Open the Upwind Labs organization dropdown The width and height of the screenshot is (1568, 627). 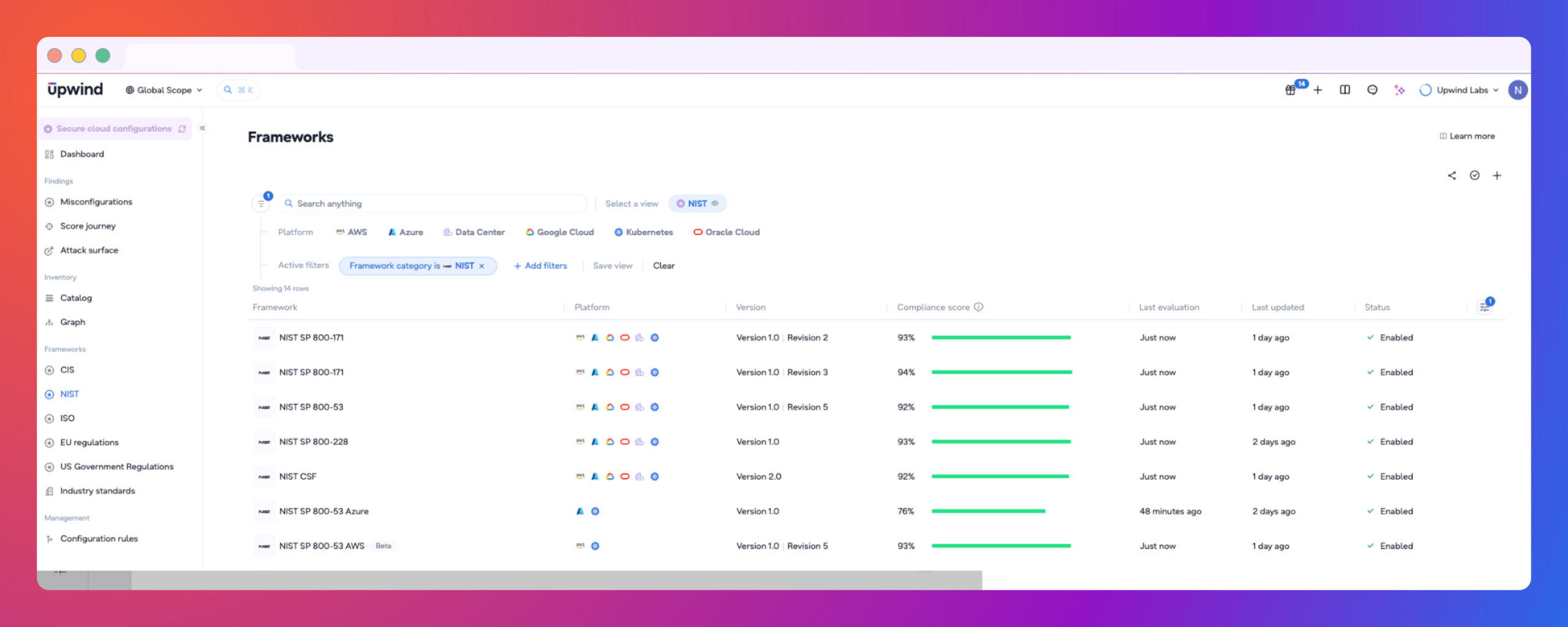[1460, 90]
